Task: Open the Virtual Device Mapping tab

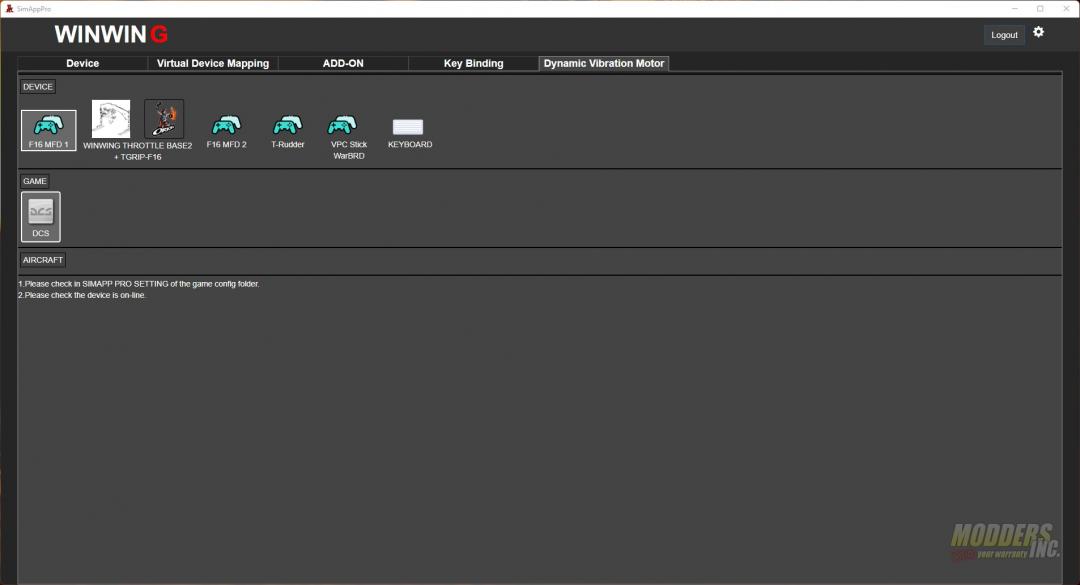Action: click(213, 63)
